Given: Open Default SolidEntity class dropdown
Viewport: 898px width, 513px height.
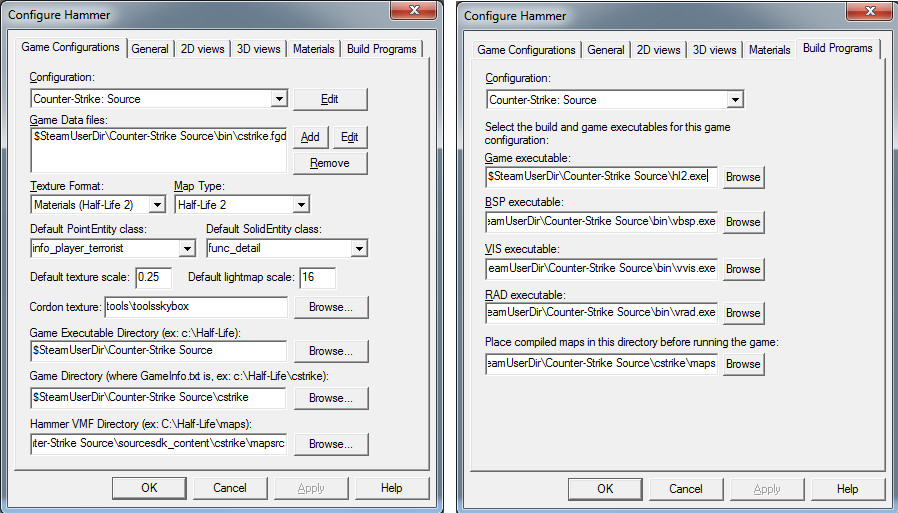Looking at the screenshot, I should [x=360, y=248].
